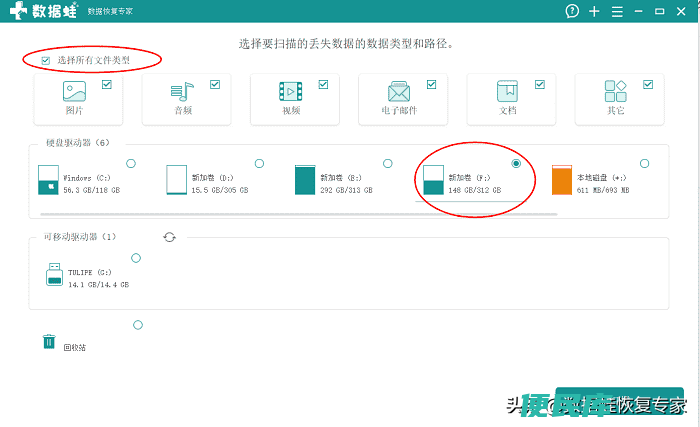Click the Windows (C:) label
Image resolution: width=700 pixels, height=427 pixels.
[87, 178]
